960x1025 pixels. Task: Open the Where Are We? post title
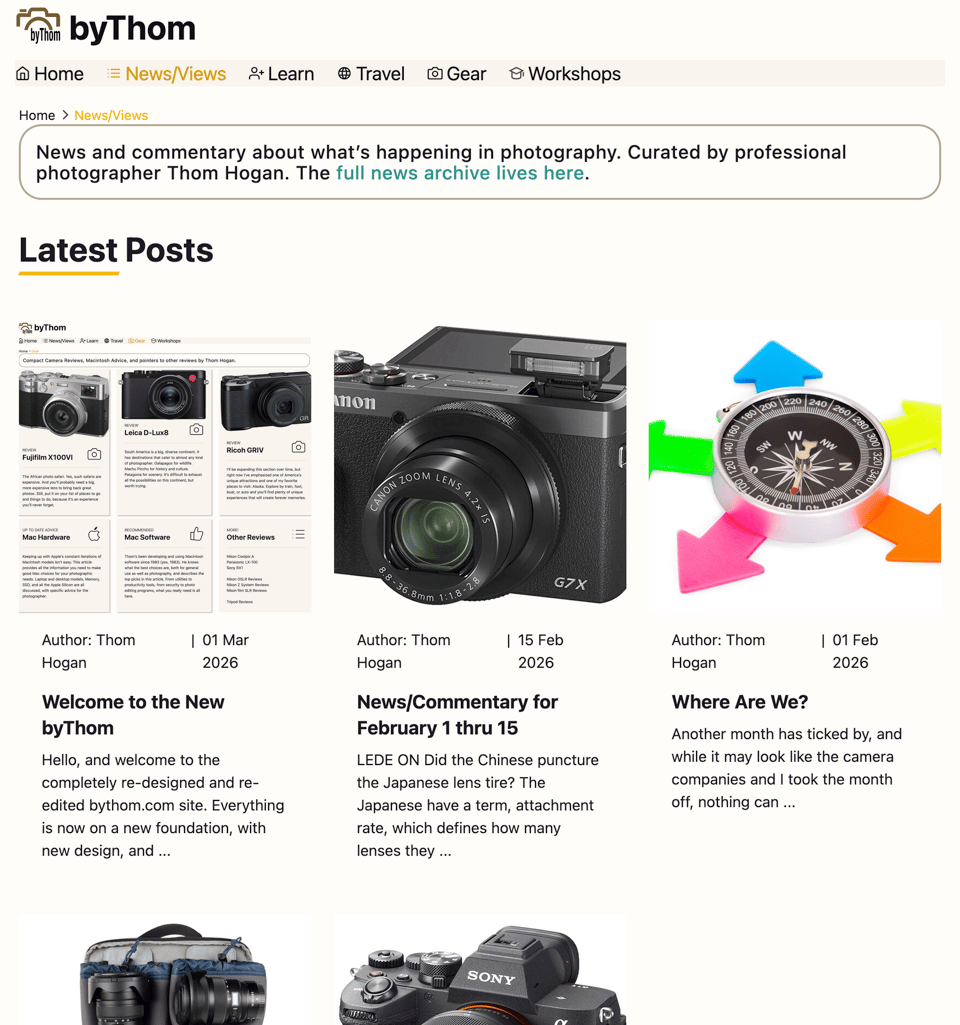pos(740,701)
